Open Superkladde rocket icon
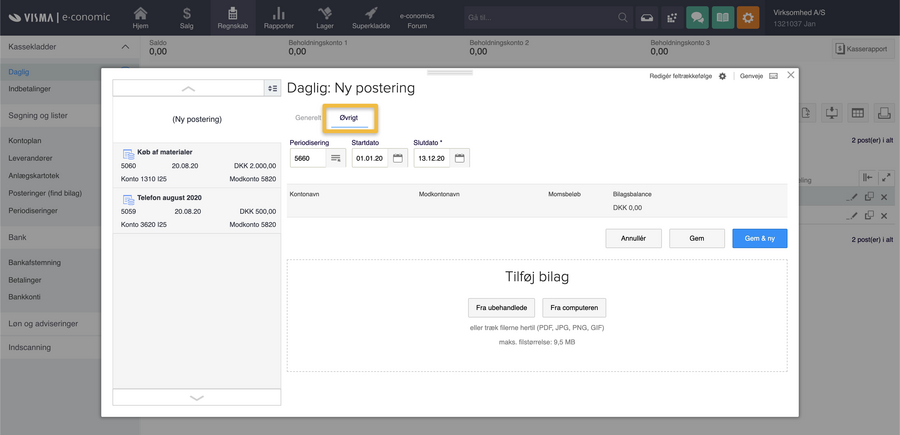The image size is (900, 435). [371, 18]
